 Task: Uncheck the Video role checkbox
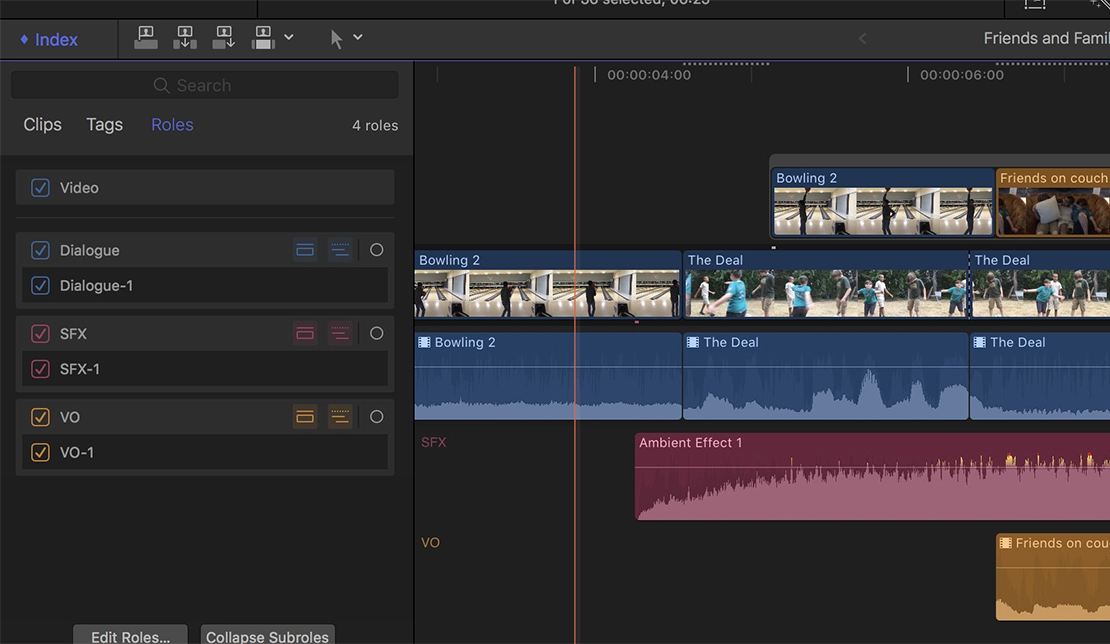[40, 187]
